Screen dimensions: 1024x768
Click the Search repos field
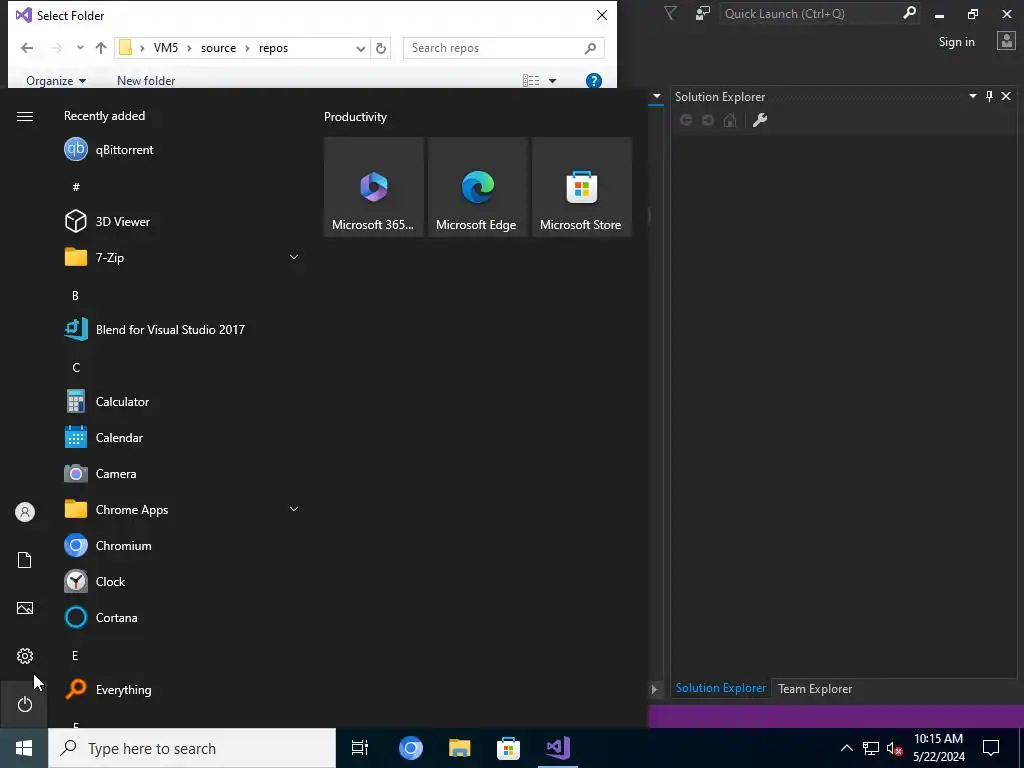click(504, 48)
